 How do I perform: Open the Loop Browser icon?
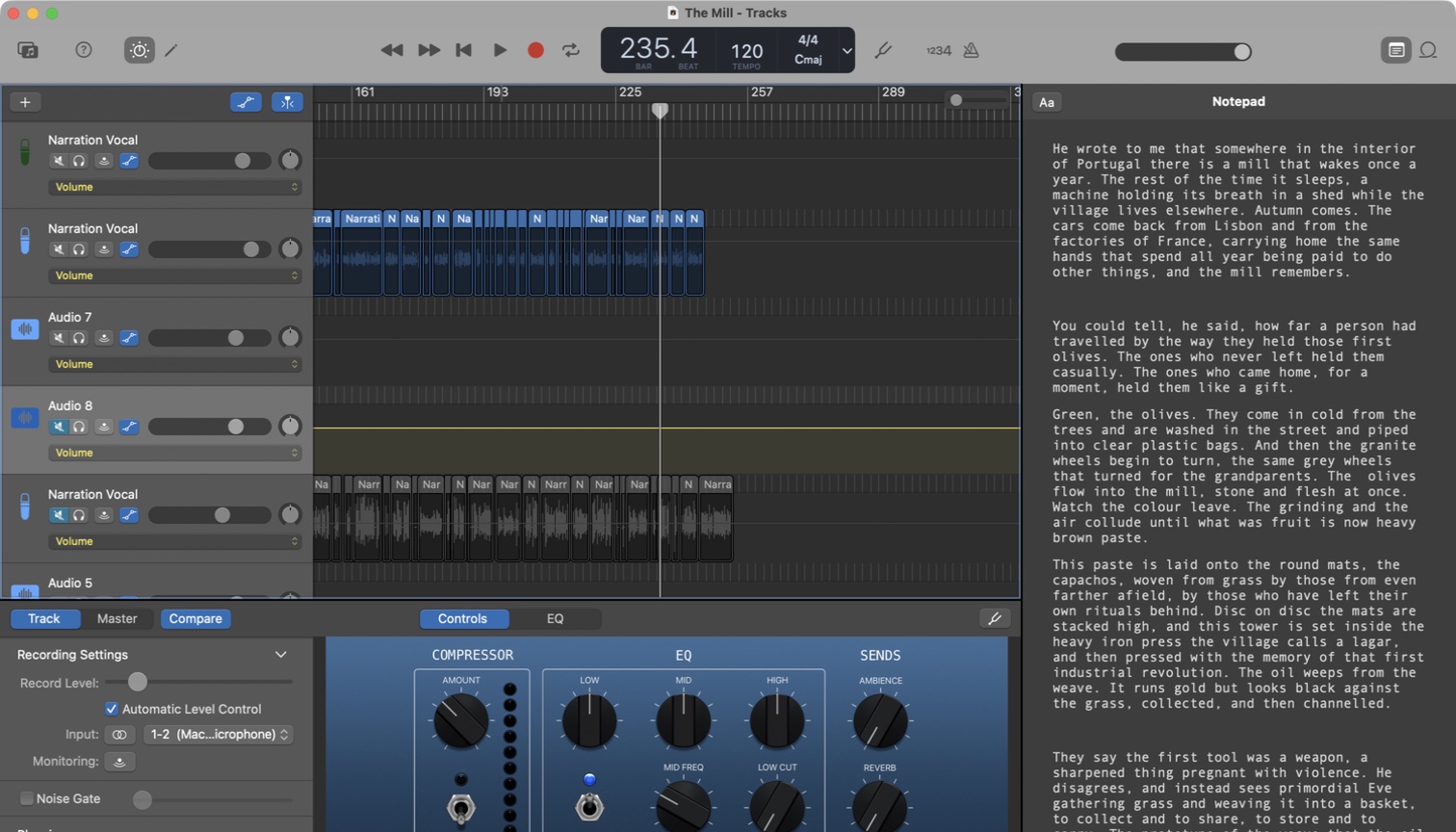click(1428, 50)
